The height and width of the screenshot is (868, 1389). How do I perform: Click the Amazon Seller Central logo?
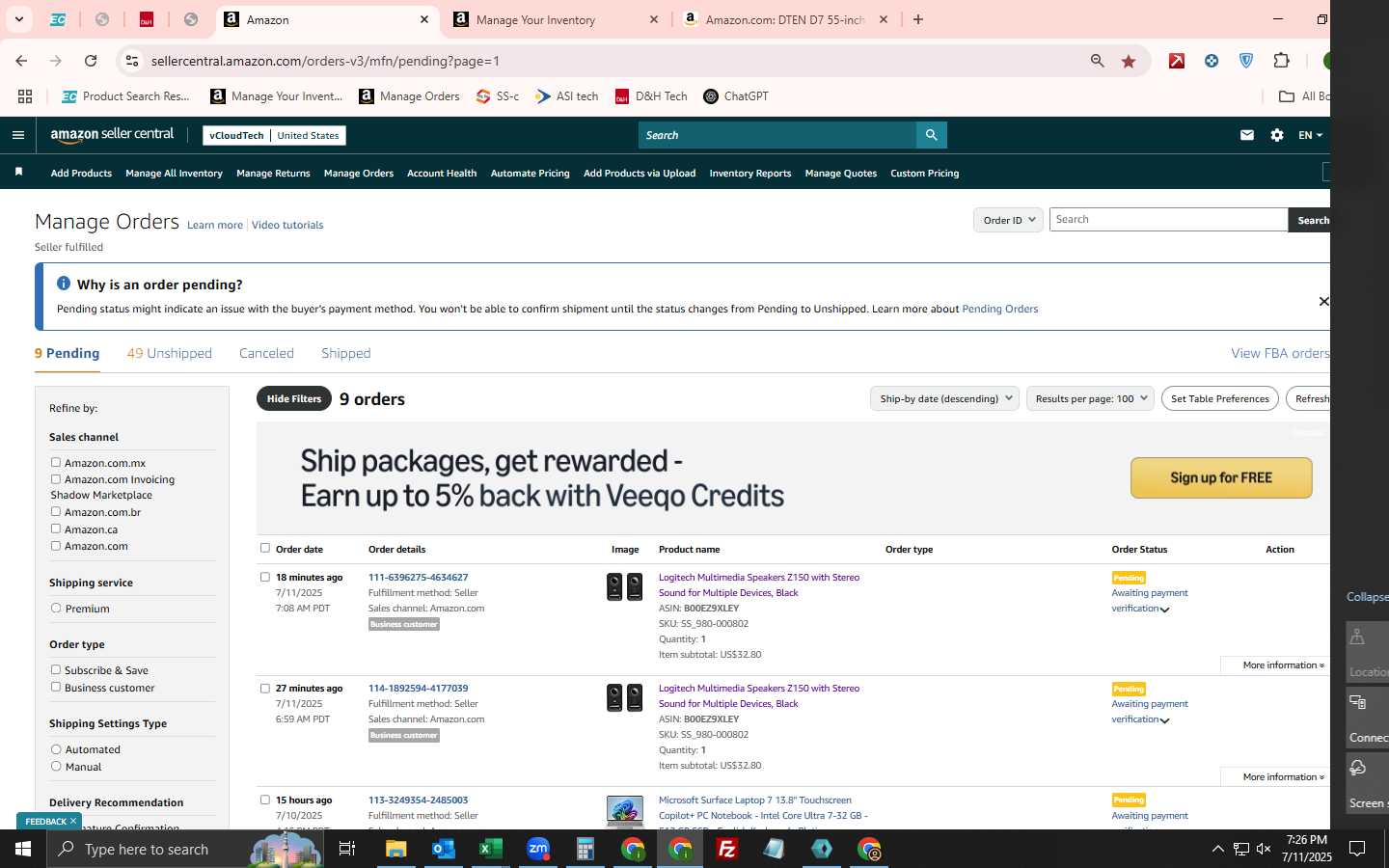[112, 135]
